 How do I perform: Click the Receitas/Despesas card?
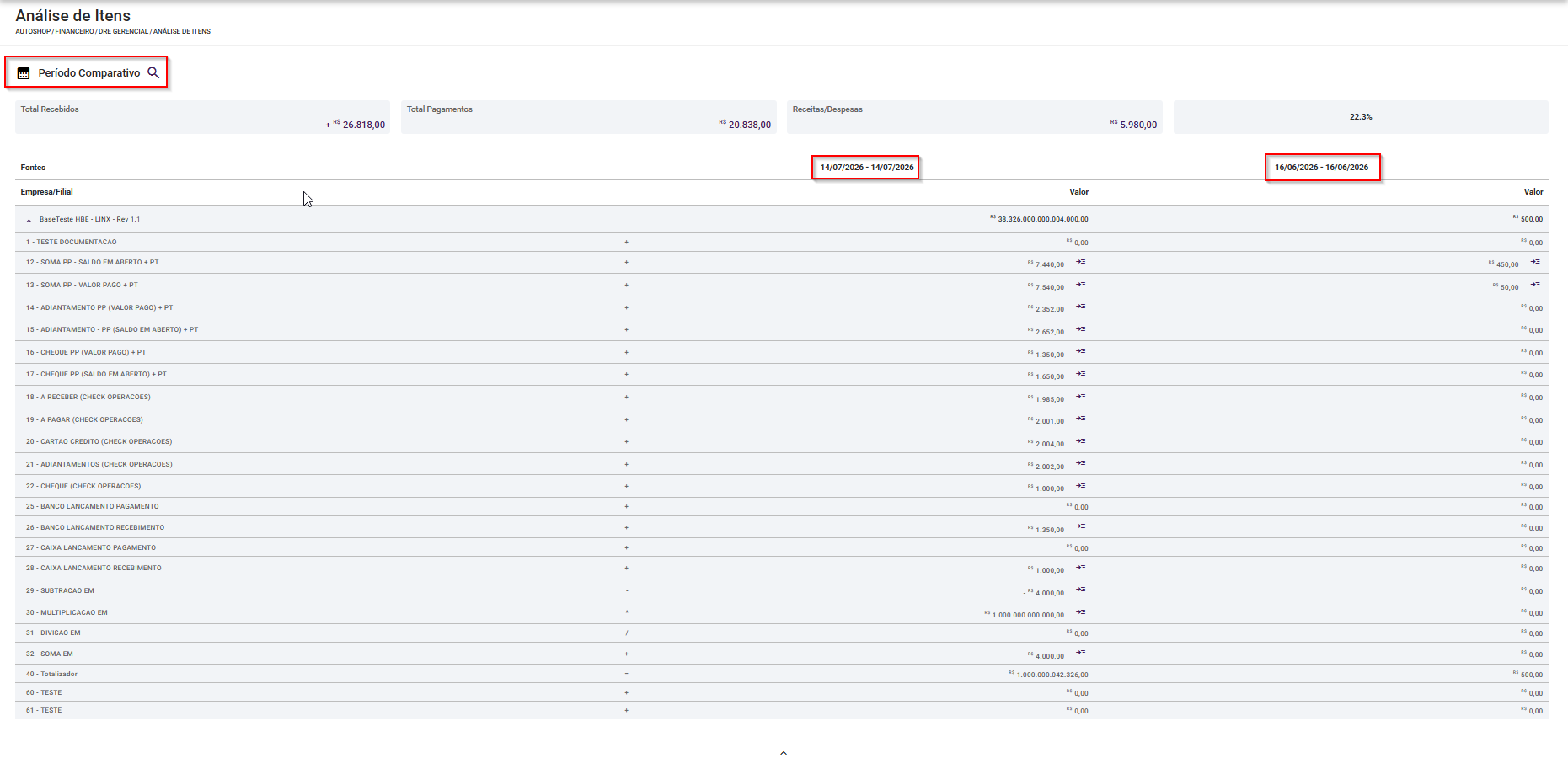coord(974,117)
